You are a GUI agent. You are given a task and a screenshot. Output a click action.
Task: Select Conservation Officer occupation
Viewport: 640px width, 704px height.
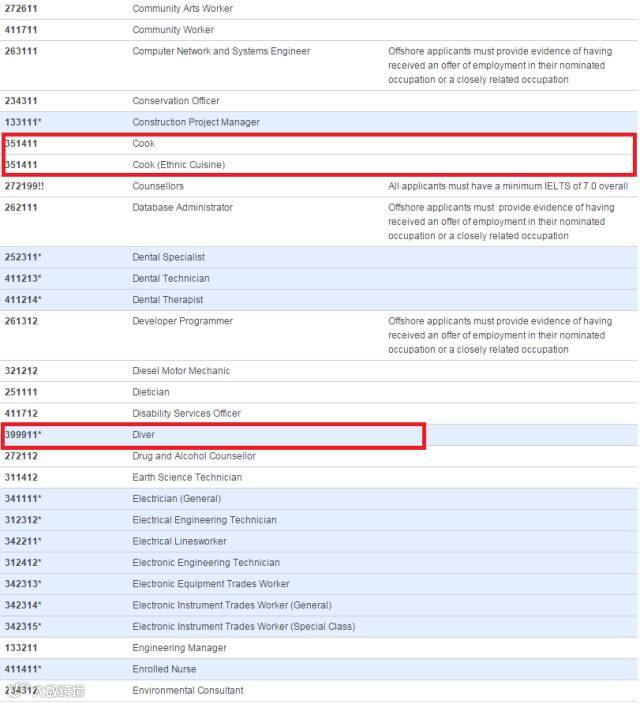pos(176,101)
